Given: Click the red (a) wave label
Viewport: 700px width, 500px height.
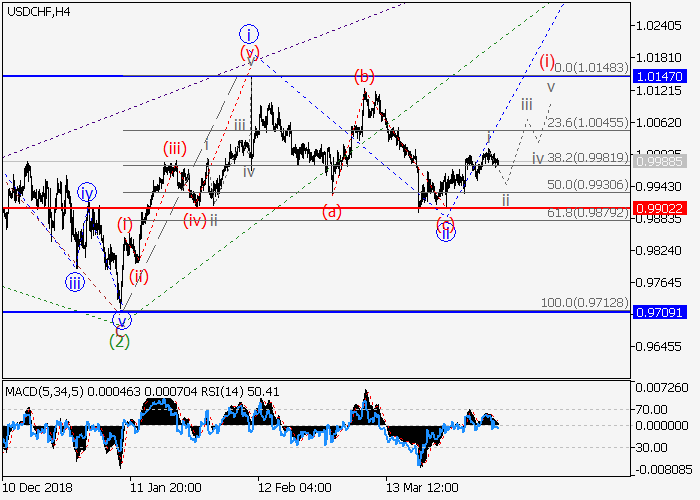Looking at the screenshot, I should pyautogui.click(x=332, y=212).
